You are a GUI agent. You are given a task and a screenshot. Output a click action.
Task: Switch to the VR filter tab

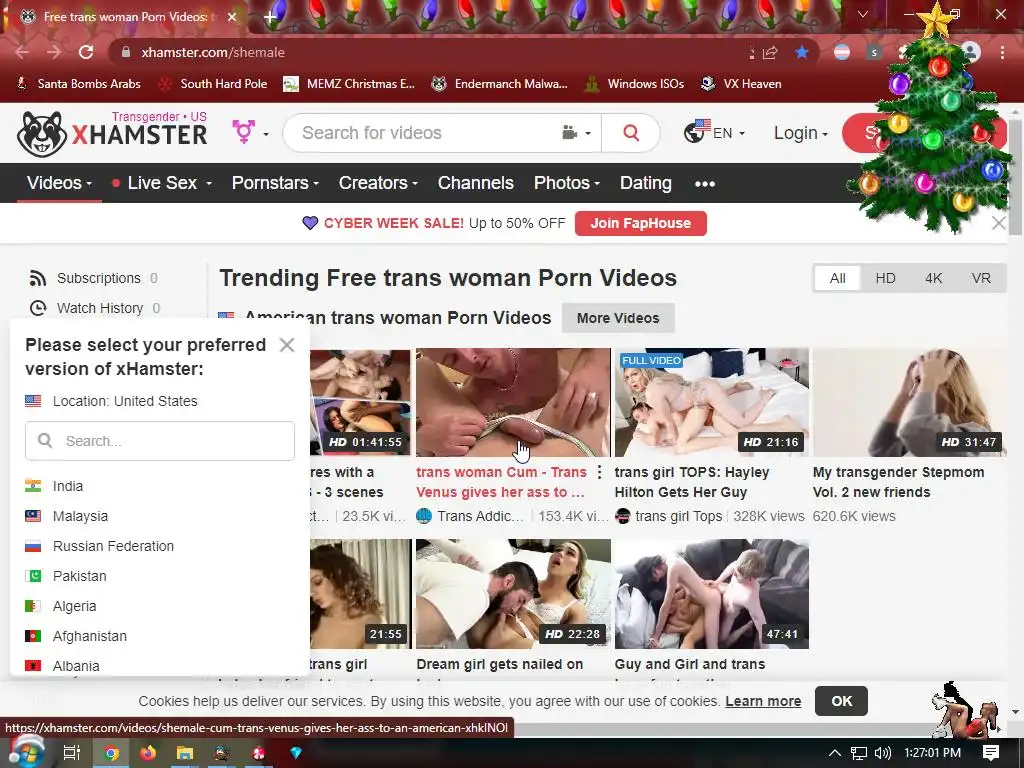(981, 278)
